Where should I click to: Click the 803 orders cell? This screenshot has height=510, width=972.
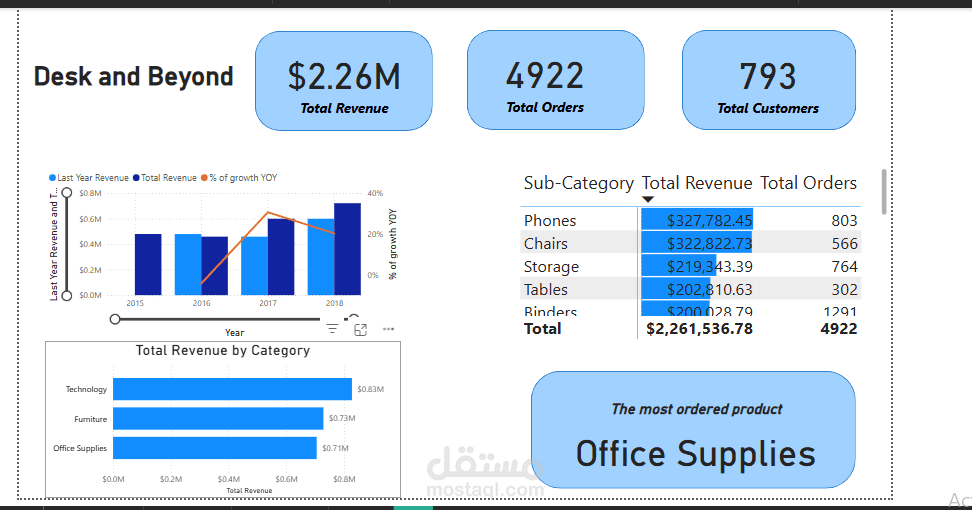pos(844,221)
